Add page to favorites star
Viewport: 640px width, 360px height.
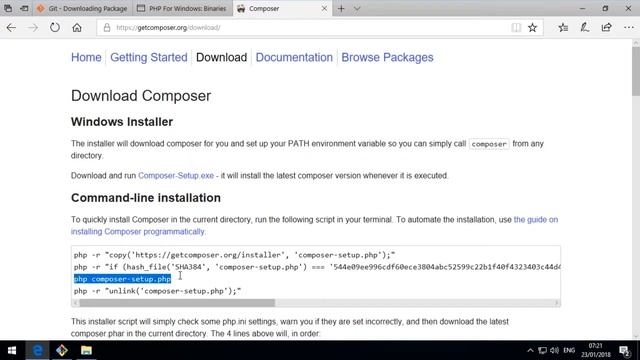tap(532, 28)
